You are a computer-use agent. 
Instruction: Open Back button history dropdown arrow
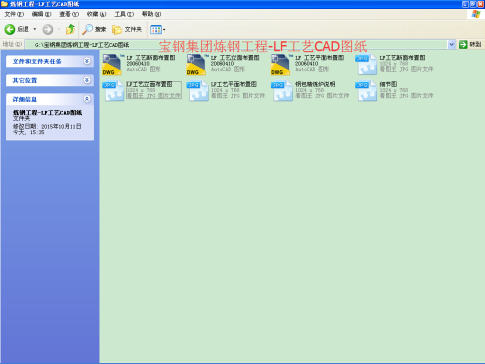(35, 29)
